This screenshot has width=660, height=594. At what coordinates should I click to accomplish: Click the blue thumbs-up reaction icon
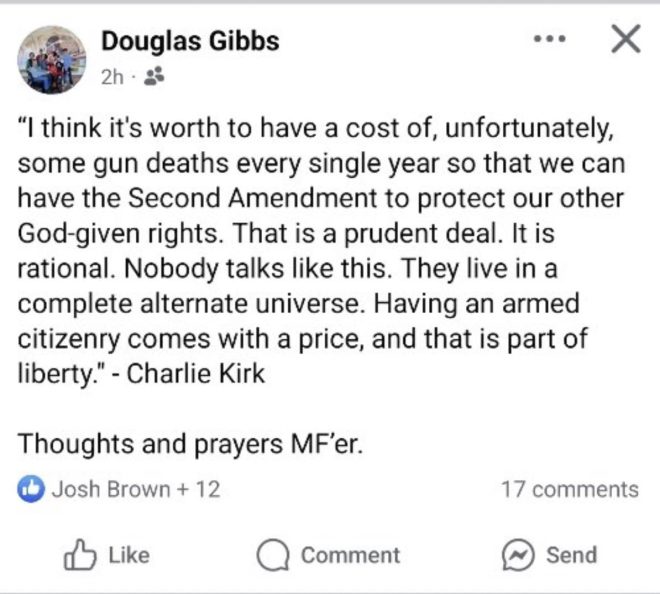click(31, 489)
